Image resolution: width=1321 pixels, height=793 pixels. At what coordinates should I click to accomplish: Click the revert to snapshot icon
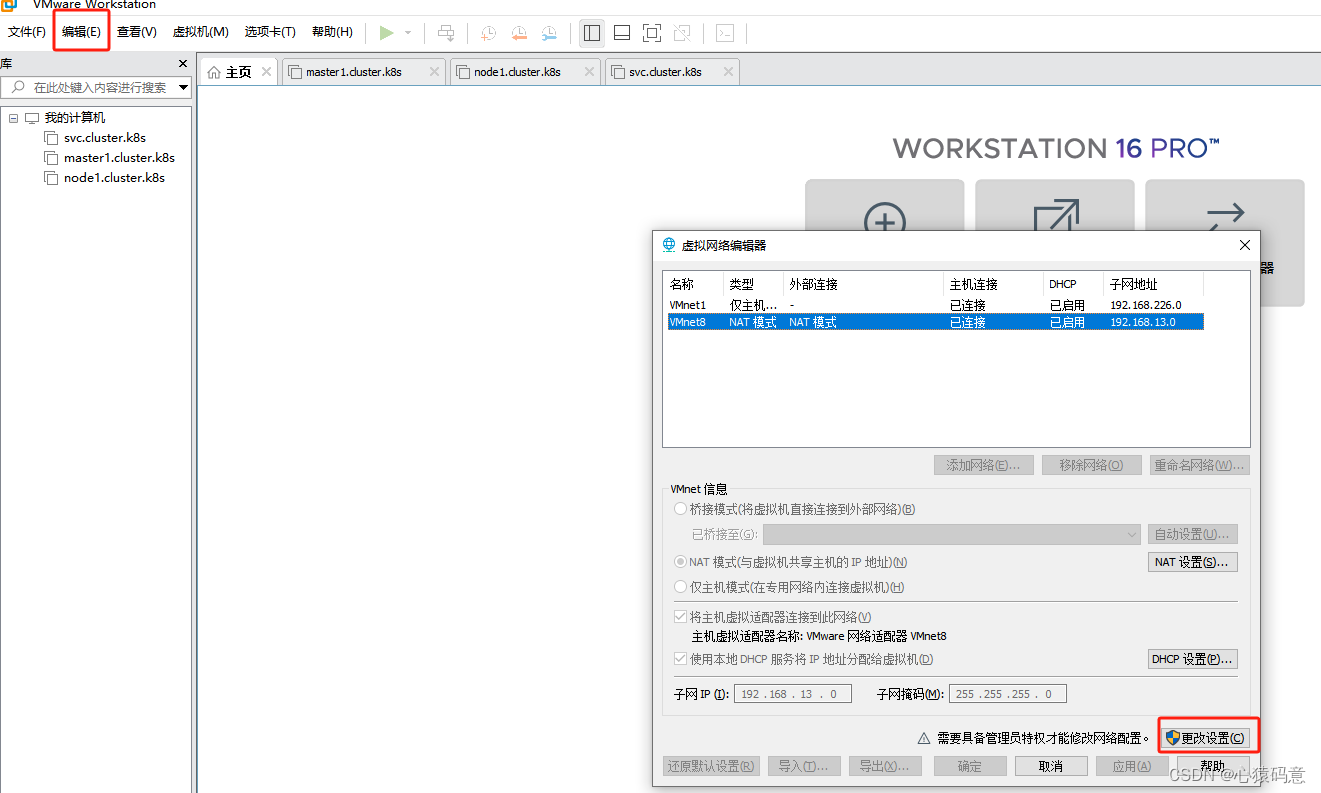click(519, 33)
